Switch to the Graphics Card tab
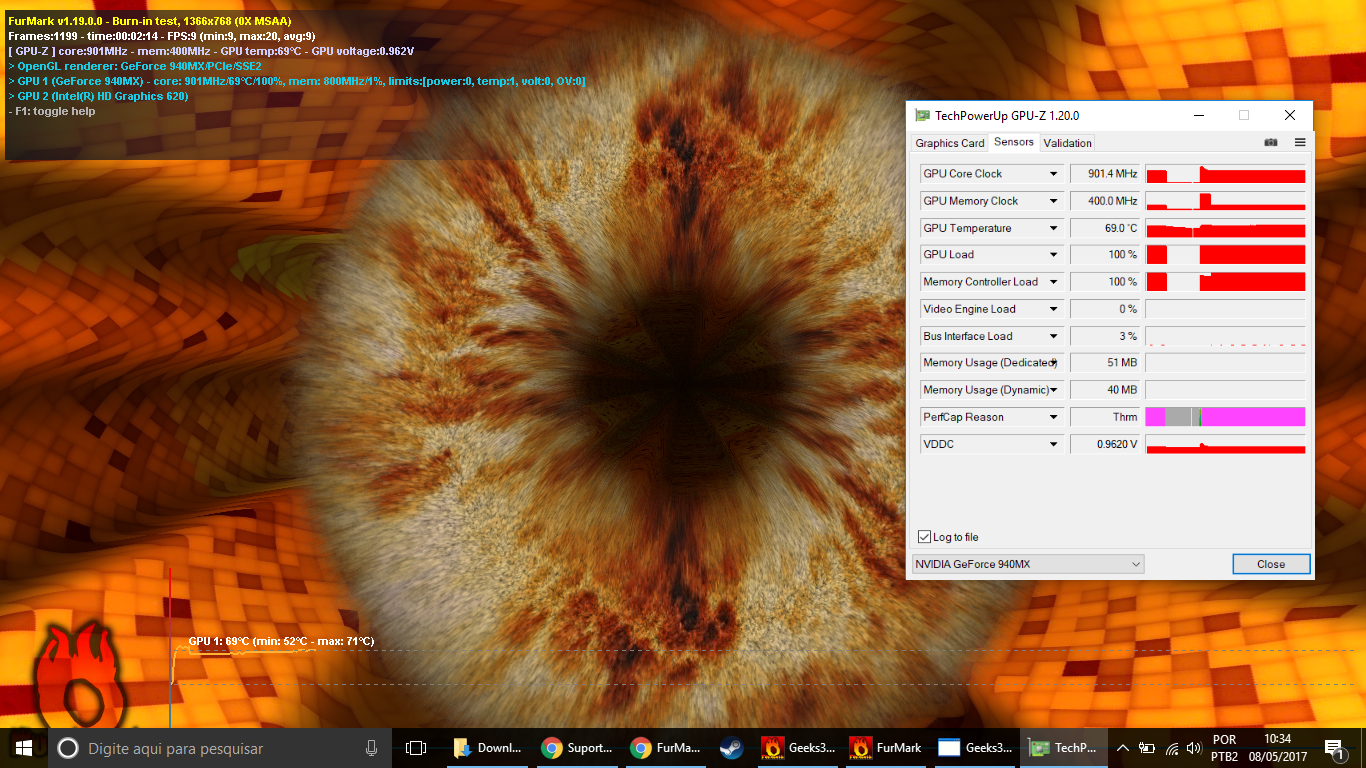1366x768 pixels. pyautogui.click(x=950, y=143)
